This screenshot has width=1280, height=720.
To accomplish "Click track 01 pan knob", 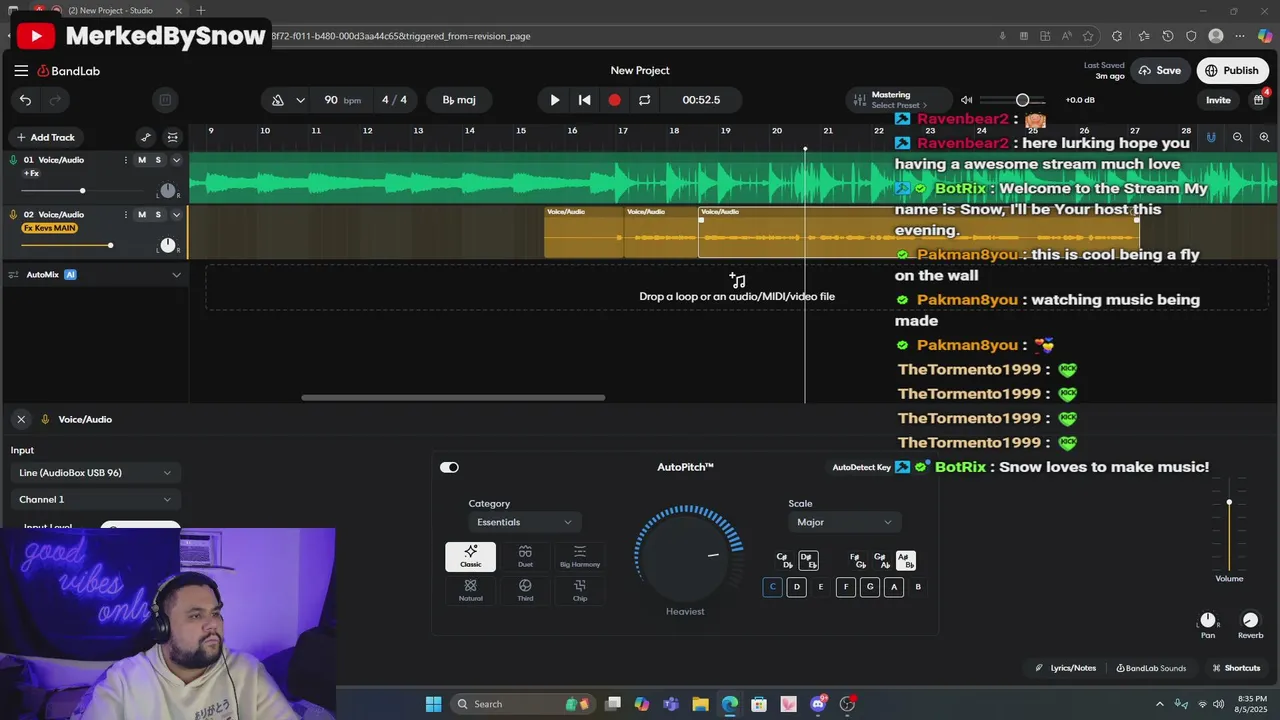I will pos(168,191).
